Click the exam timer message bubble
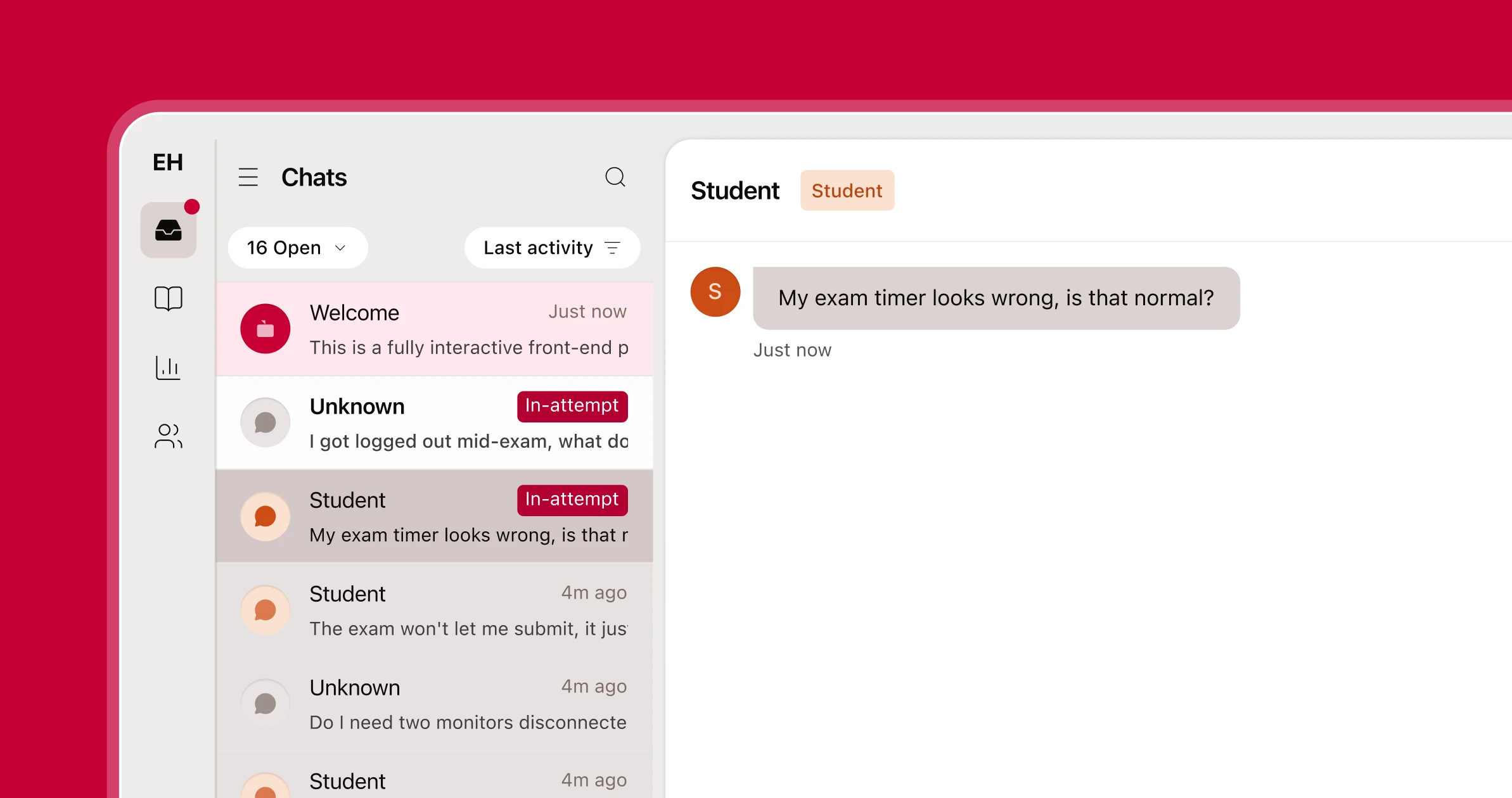Viewport: 1512px width, 798px height. 996,298
